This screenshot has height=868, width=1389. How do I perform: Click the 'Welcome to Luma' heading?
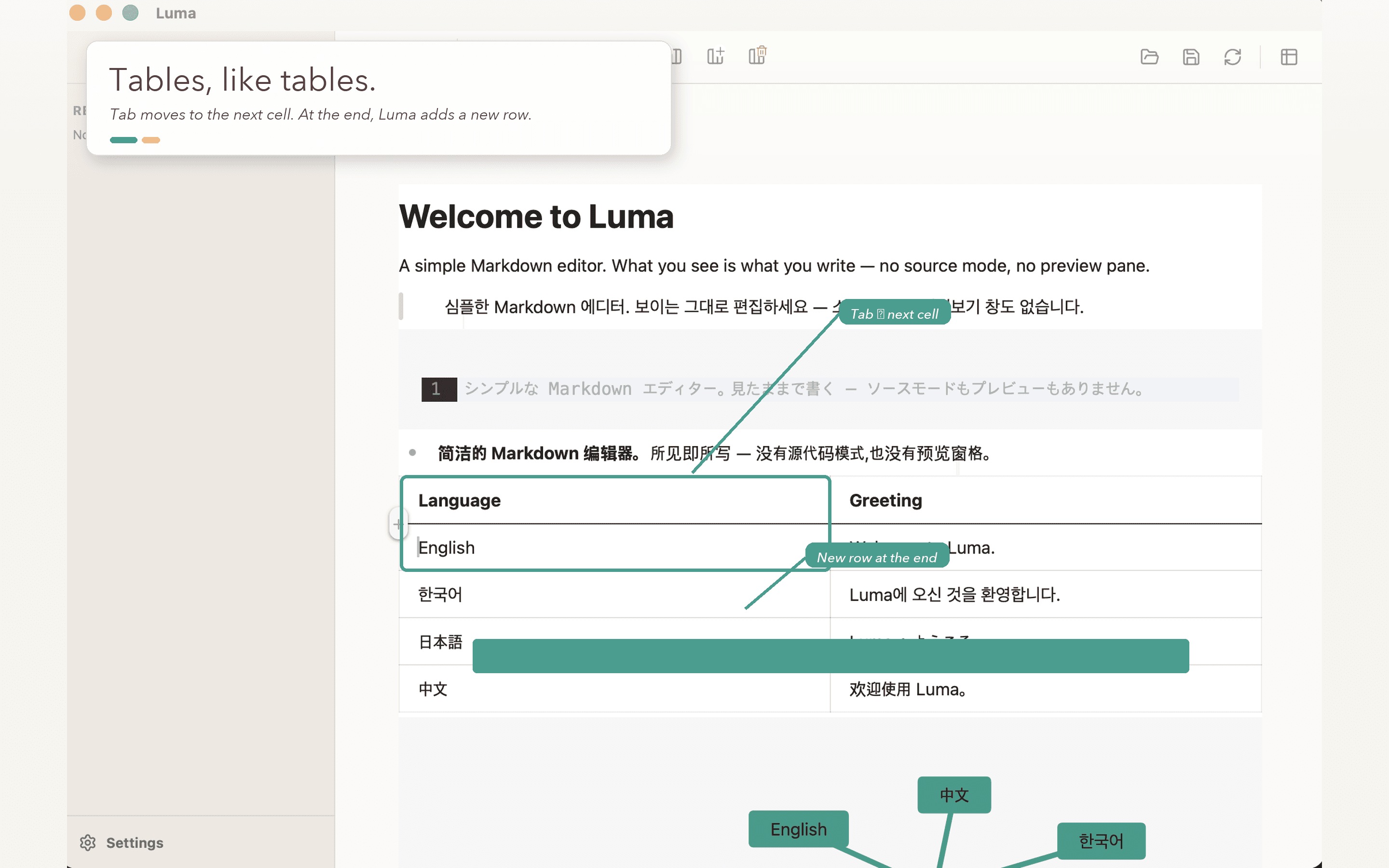point(536,217)
